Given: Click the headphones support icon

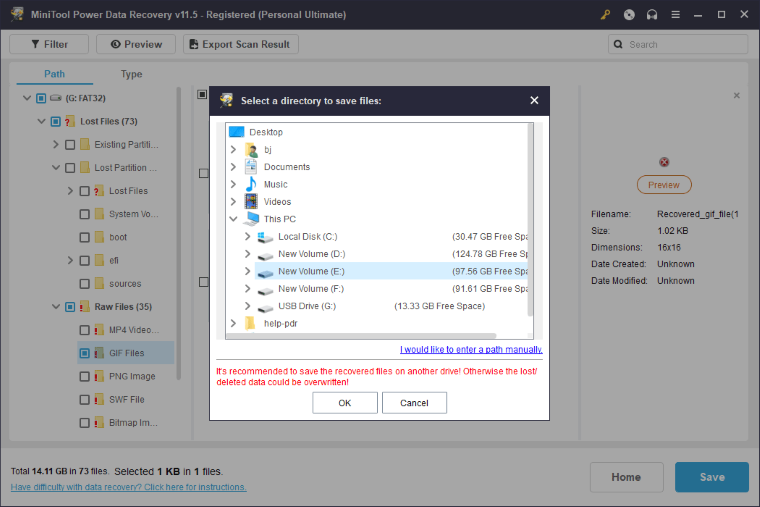Looking at the screenshot, I should 653,15.
